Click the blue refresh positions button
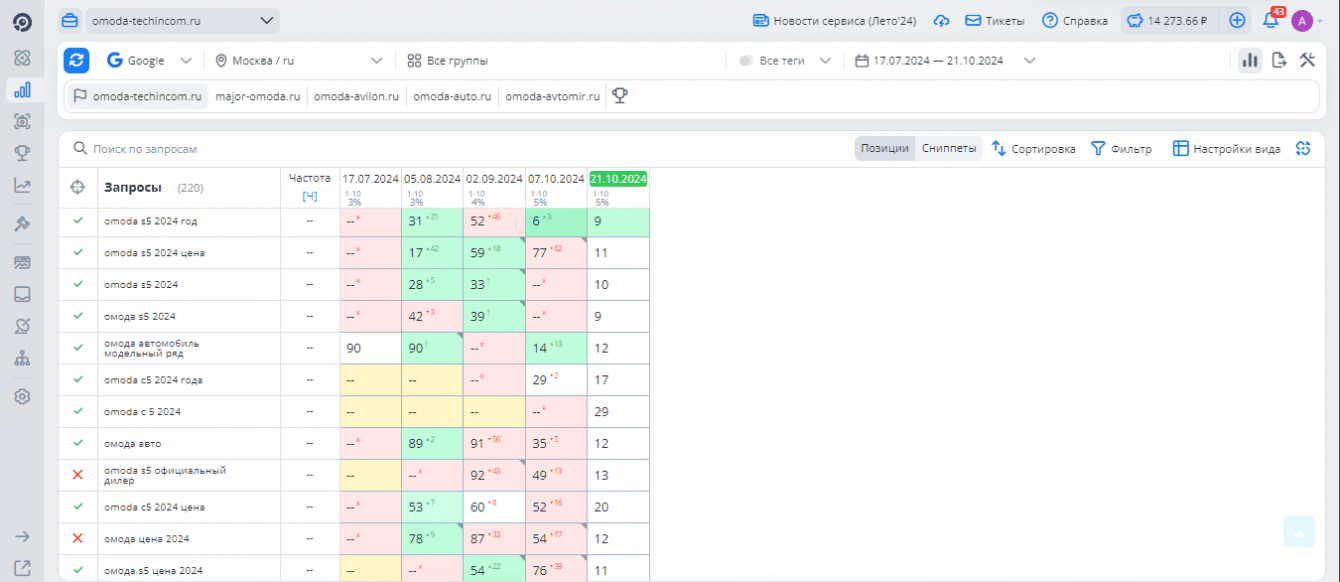The width and height of the screenshot is (1340, 582). coord(77,60)
